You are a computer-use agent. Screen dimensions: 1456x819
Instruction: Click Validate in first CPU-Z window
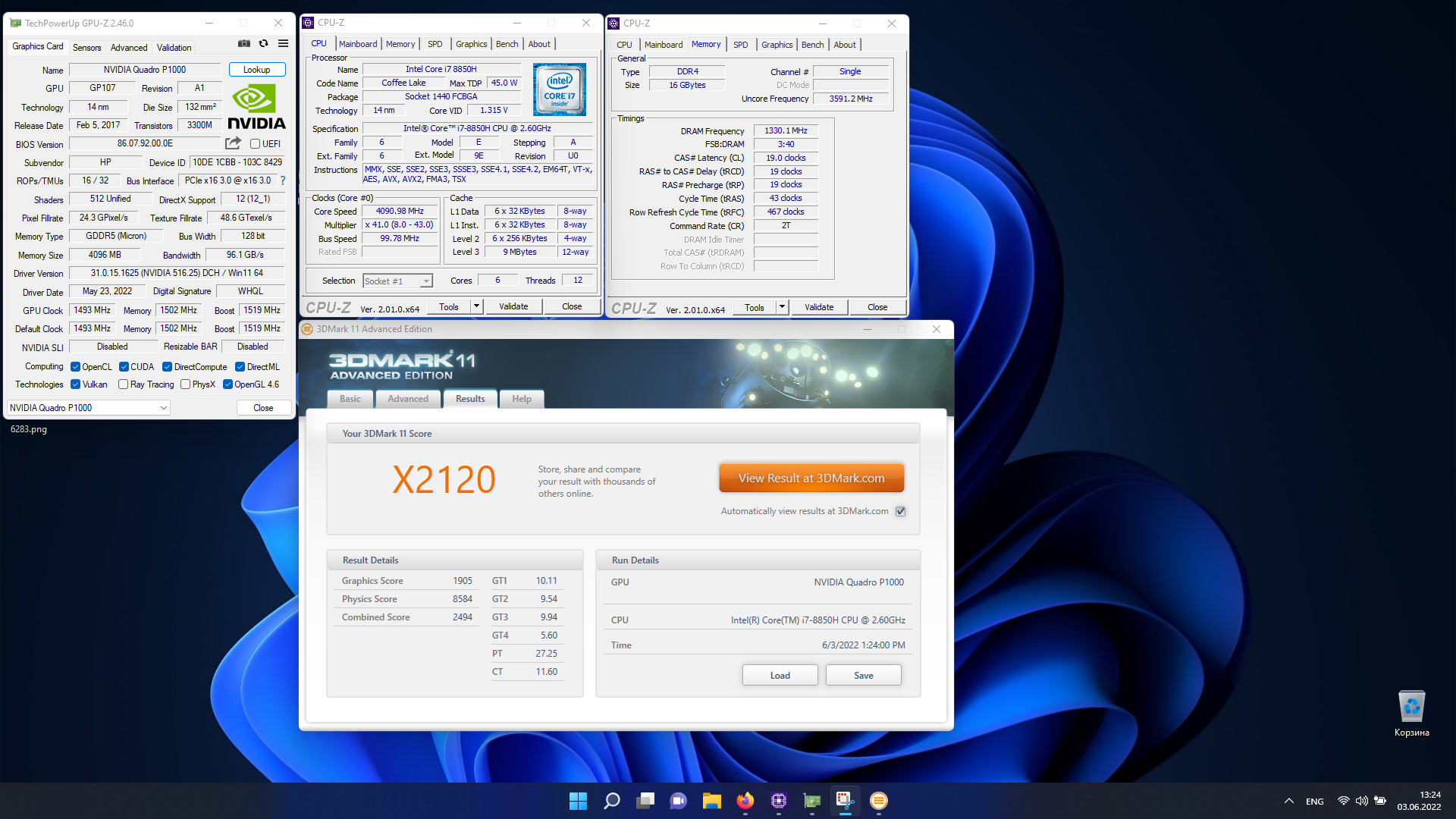pyautogui.click(x=513, y=307)
